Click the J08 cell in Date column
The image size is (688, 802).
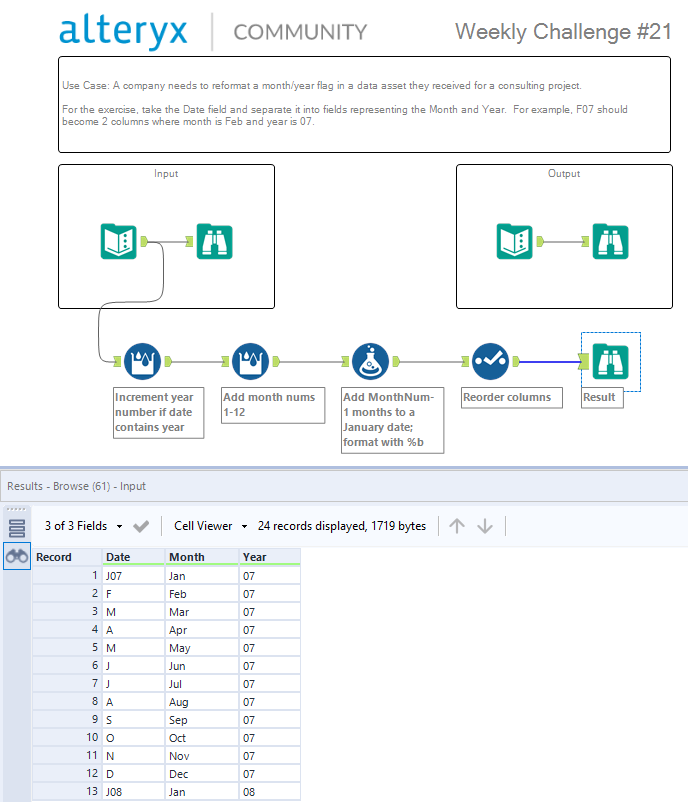[134, 792]
